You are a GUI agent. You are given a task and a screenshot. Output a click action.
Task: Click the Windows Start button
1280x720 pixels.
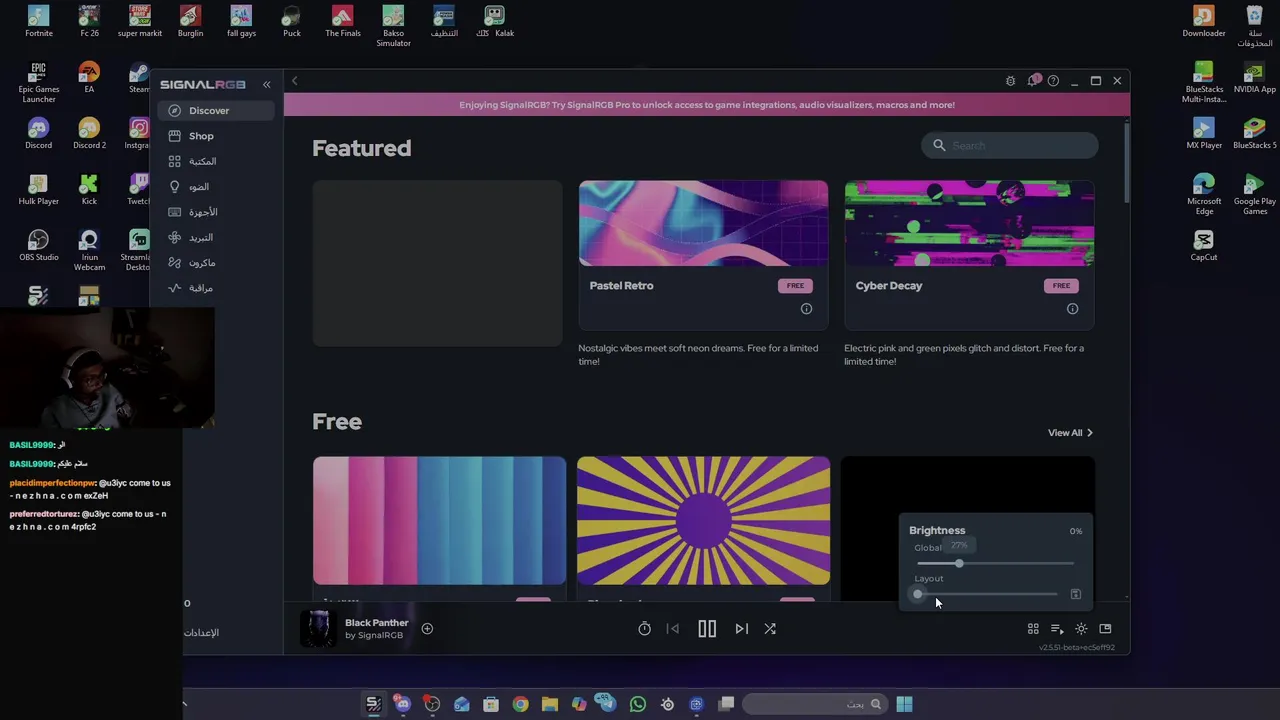point(904,704)
